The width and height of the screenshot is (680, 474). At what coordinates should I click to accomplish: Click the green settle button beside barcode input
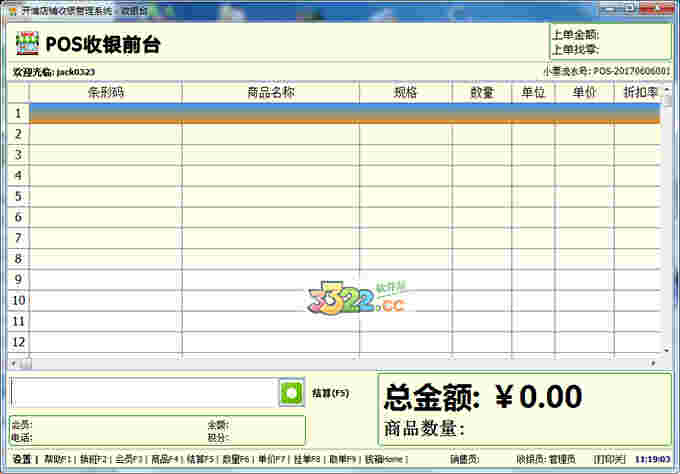(291, 393)
